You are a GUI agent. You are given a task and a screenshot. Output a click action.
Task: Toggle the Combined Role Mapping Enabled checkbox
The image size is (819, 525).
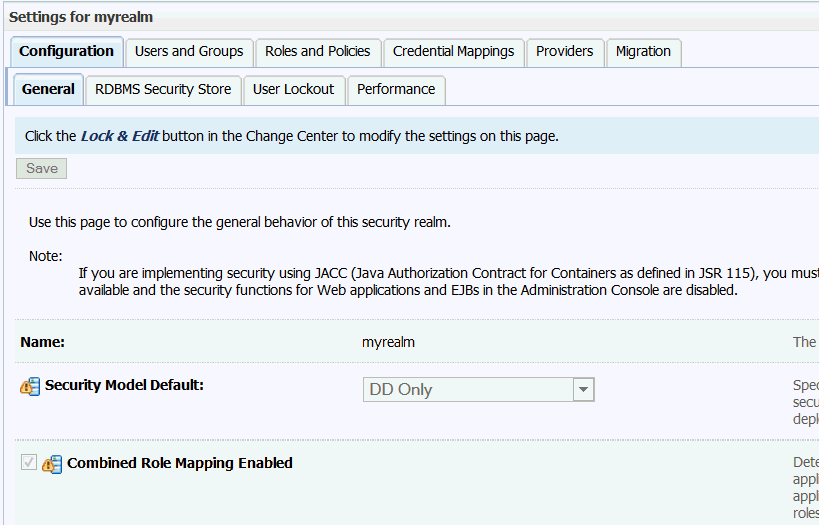(29, 462)
